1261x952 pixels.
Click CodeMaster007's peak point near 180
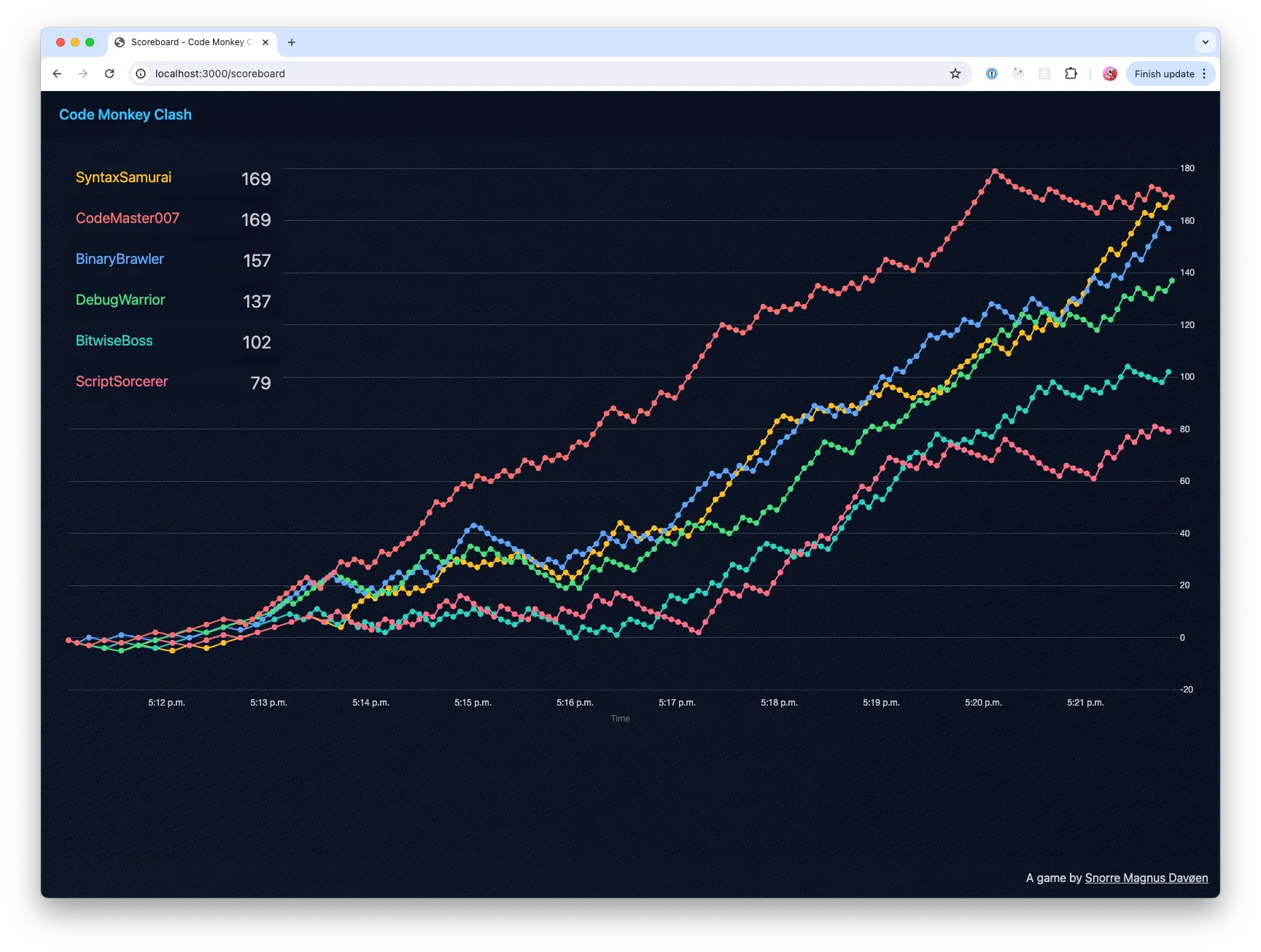(995, 172)
